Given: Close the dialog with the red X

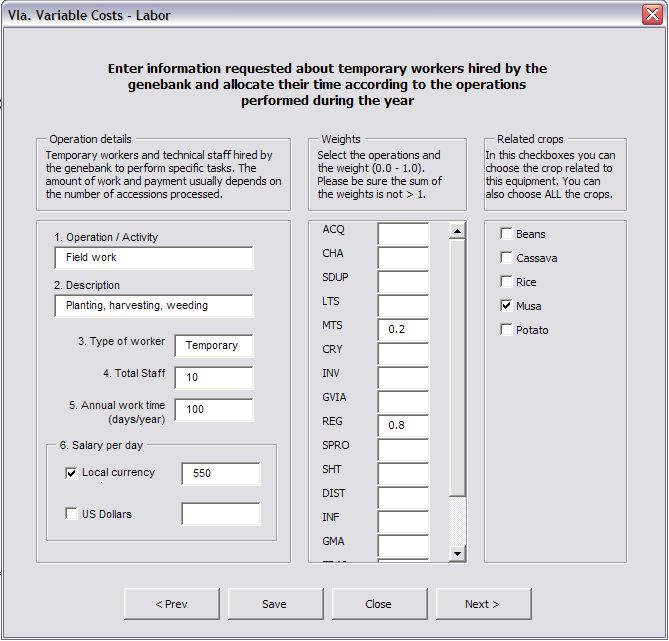Looking at the screenshot, I should pyautogui.click(x=650, y=14).
